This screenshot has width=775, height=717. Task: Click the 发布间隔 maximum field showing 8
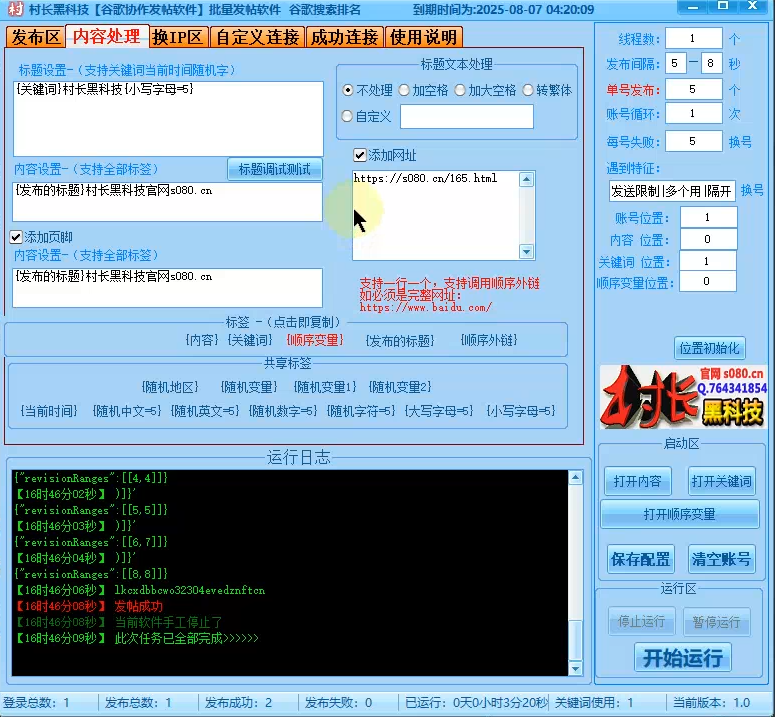[x=710, y=63]
